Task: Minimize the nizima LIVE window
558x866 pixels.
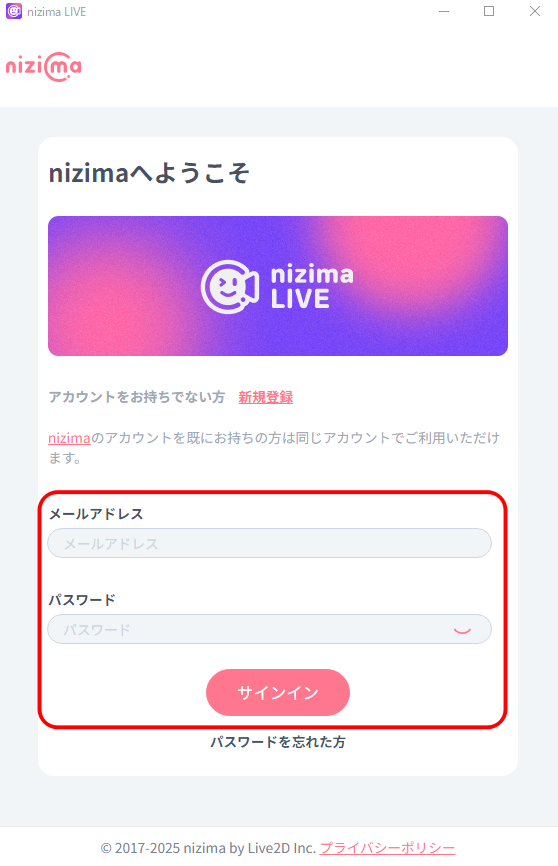Action: (444, 11)
